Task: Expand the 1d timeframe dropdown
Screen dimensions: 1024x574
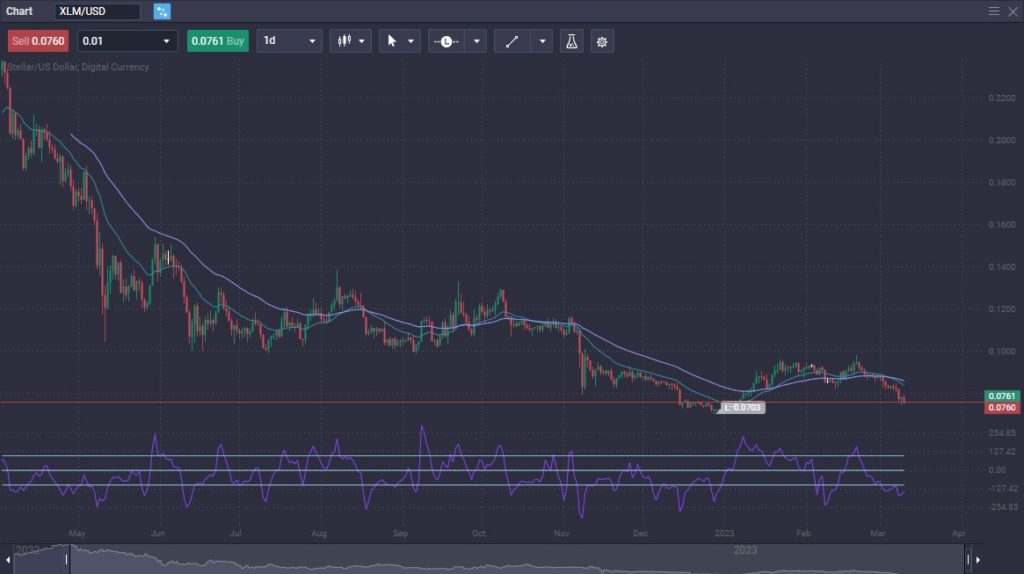Action: [x=289, y=41]
